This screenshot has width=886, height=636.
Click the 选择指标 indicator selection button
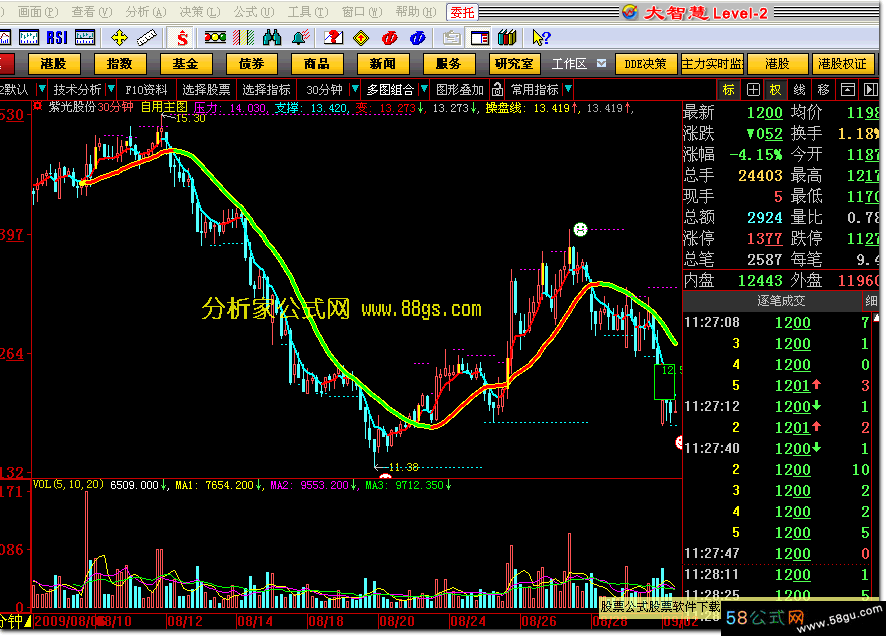point(266,89)
